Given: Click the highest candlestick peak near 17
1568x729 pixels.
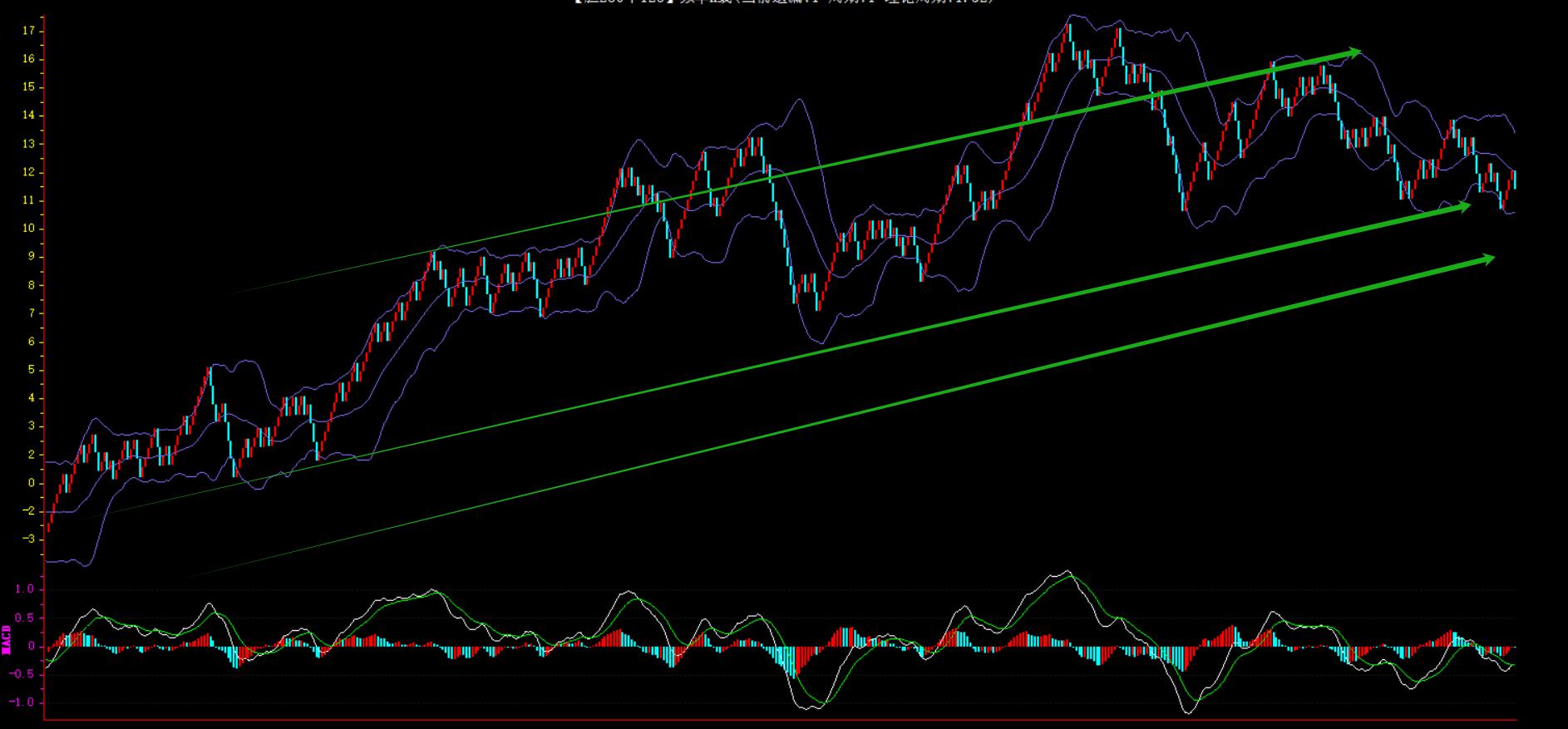Looking at the screenshot, I should pyautogui.click(x=1069, y=27).
